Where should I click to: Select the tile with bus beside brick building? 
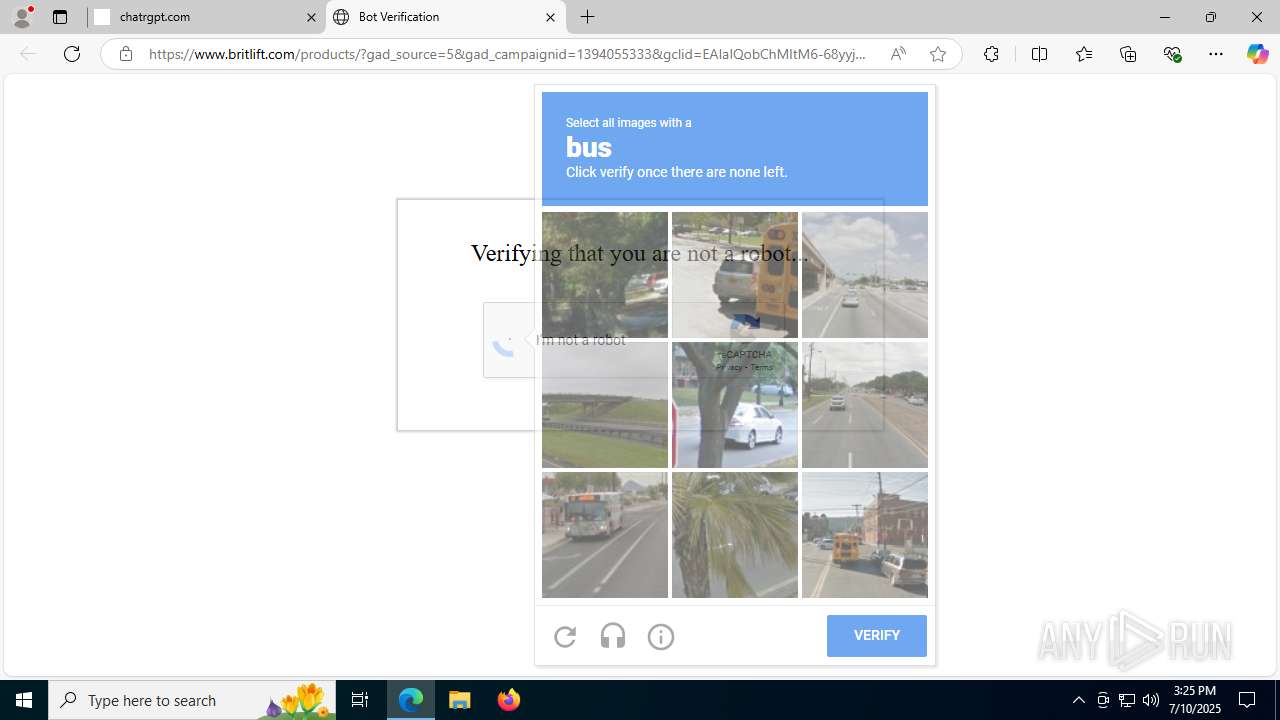(x=865, y=535)
